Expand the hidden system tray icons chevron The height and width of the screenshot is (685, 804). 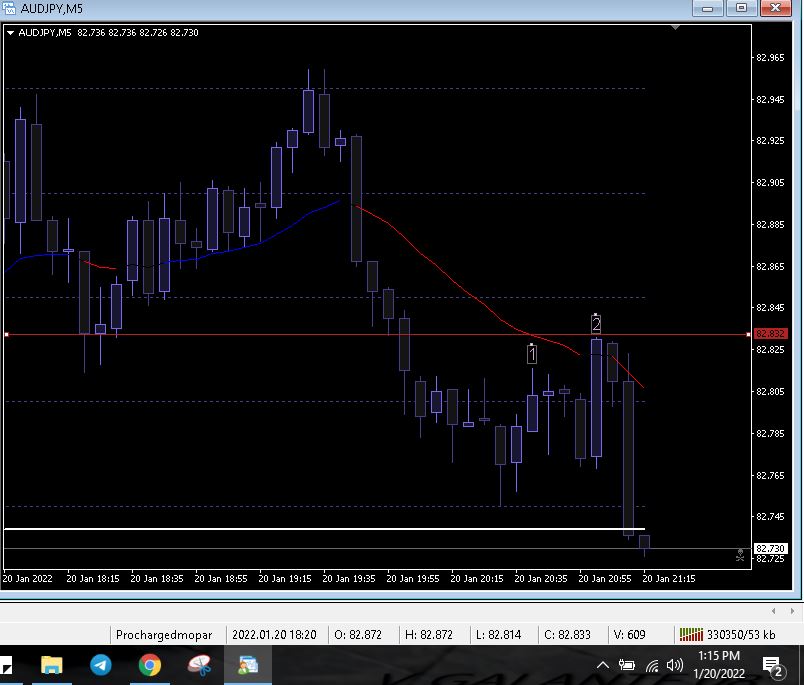603,665
